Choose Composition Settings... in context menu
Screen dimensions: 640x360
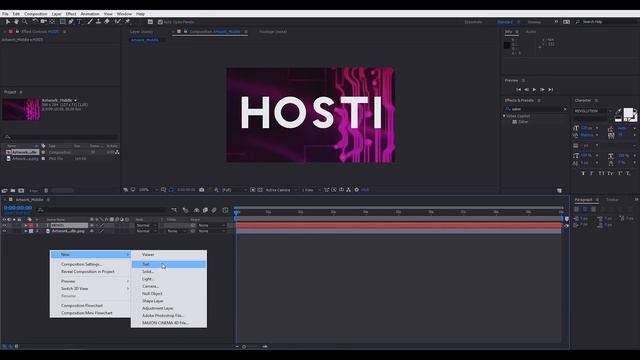[90, 264]
